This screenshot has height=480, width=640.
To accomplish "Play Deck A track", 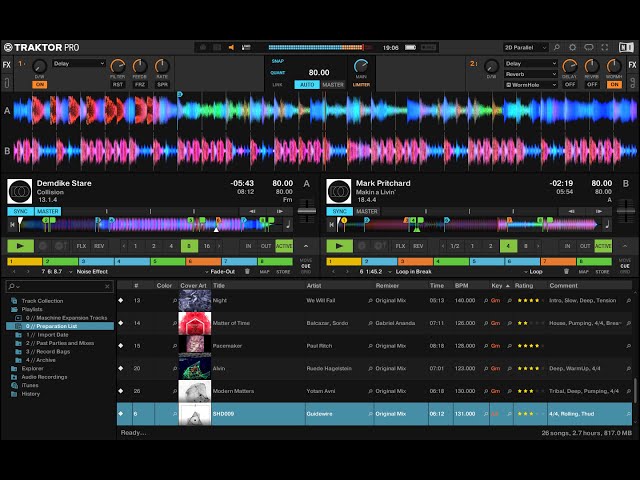I will [x=20, y=246].
